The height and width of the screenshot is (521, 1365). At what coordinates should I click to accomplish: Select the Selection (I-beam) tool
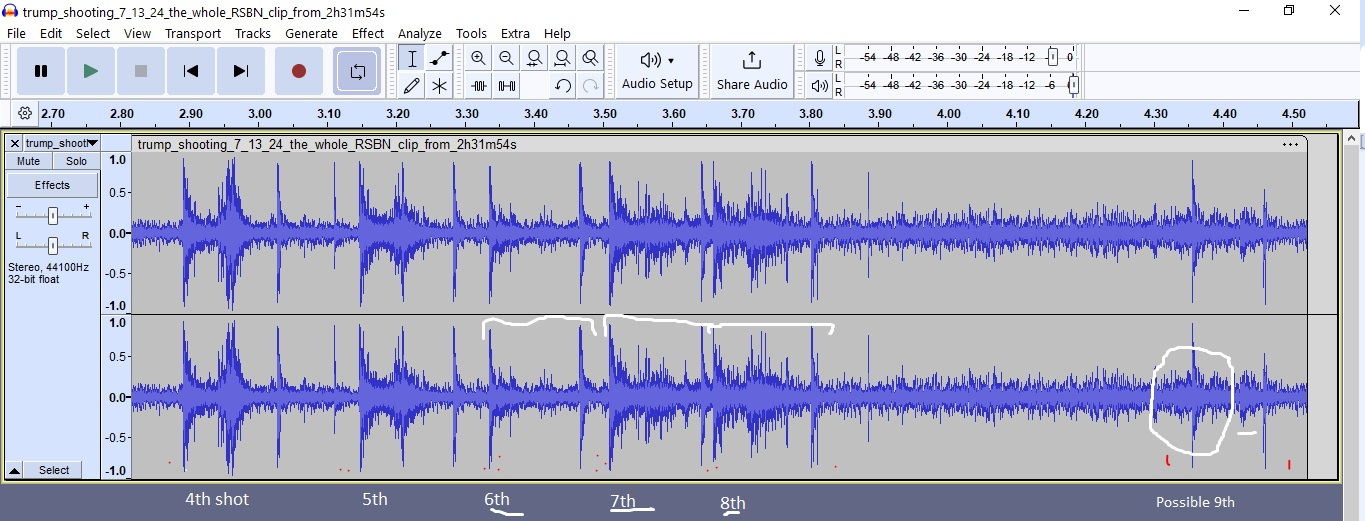click(x=411, y=58)
